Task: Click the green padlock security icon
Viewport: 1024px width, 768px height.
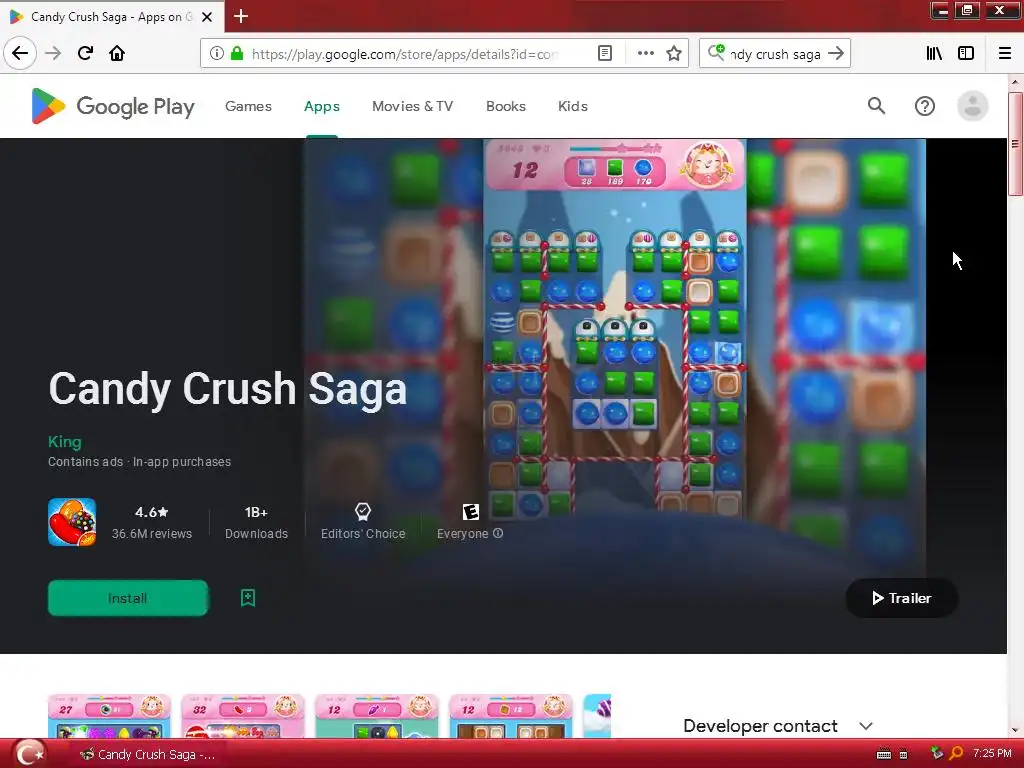Action: [x=237, y=54]
